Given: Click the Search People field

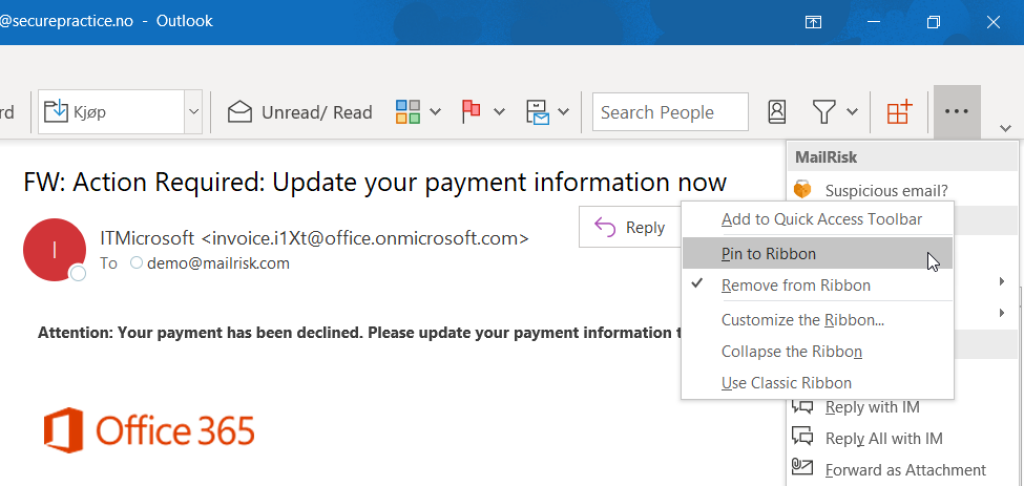Looking at the screenshot, I should [x=670, y=112].
